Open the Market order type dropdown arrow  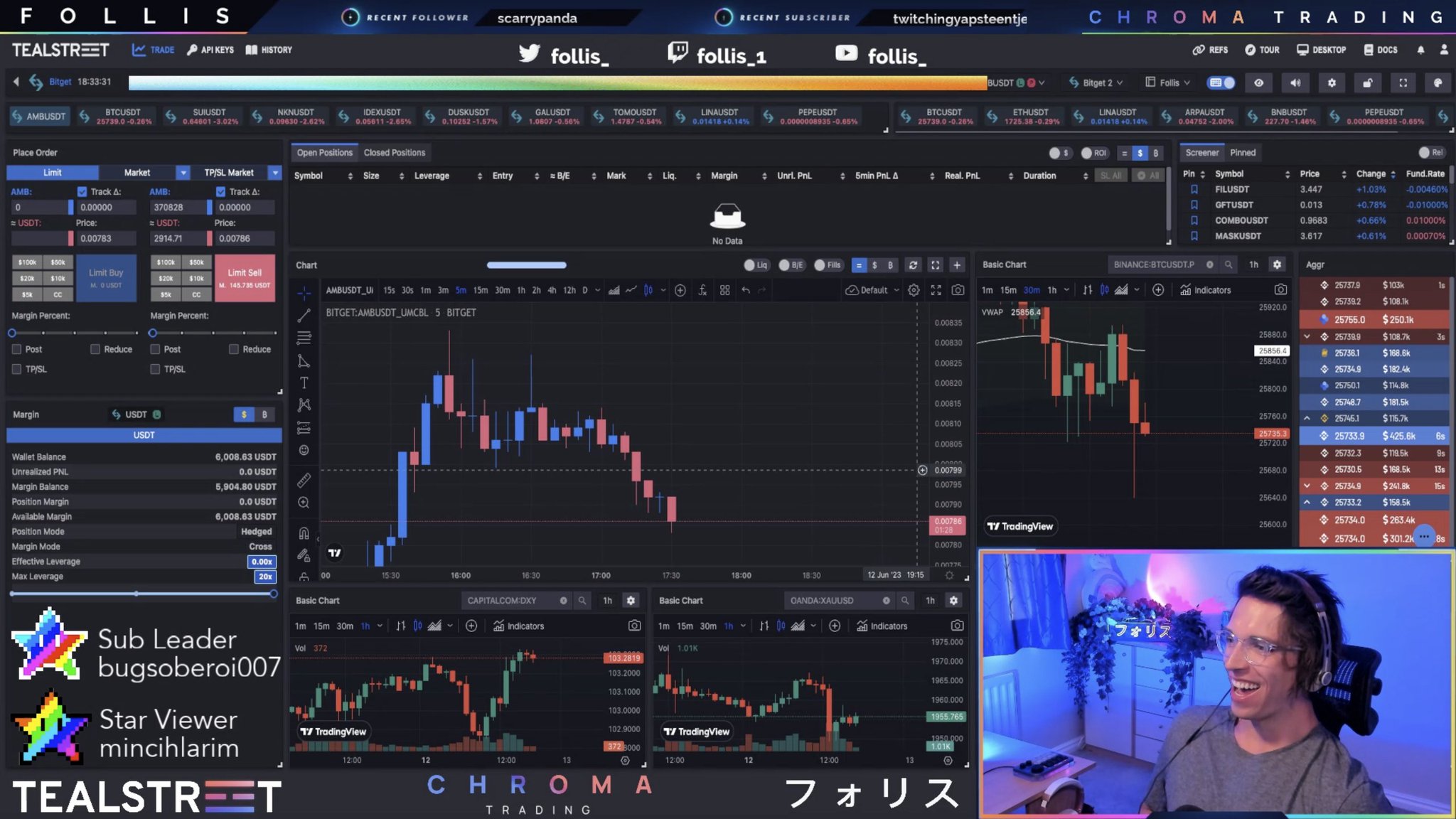point(183,173)
